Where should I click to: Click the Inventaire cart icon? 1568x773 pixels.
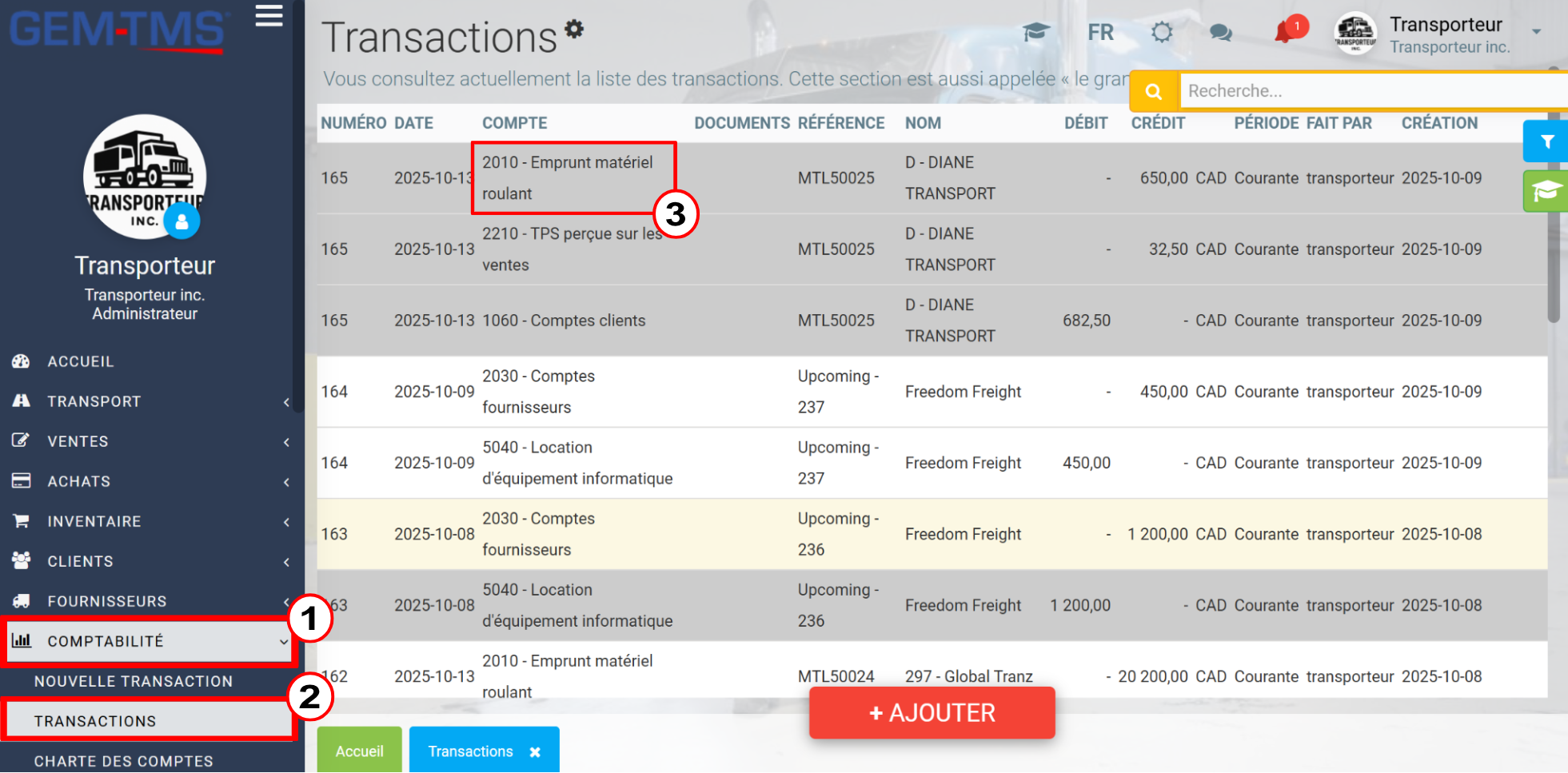point(21,520)
